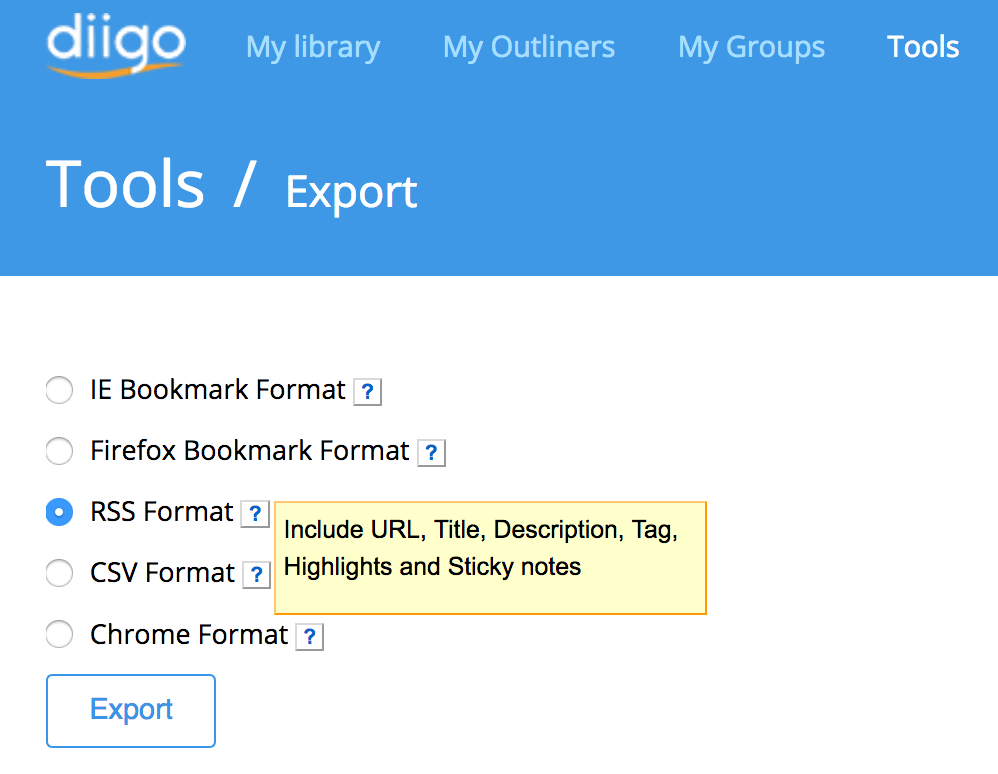The height and width of the screenshot is (774, 998).
Task: Choose the RSS Format radio option
Action: pos(59,512)
